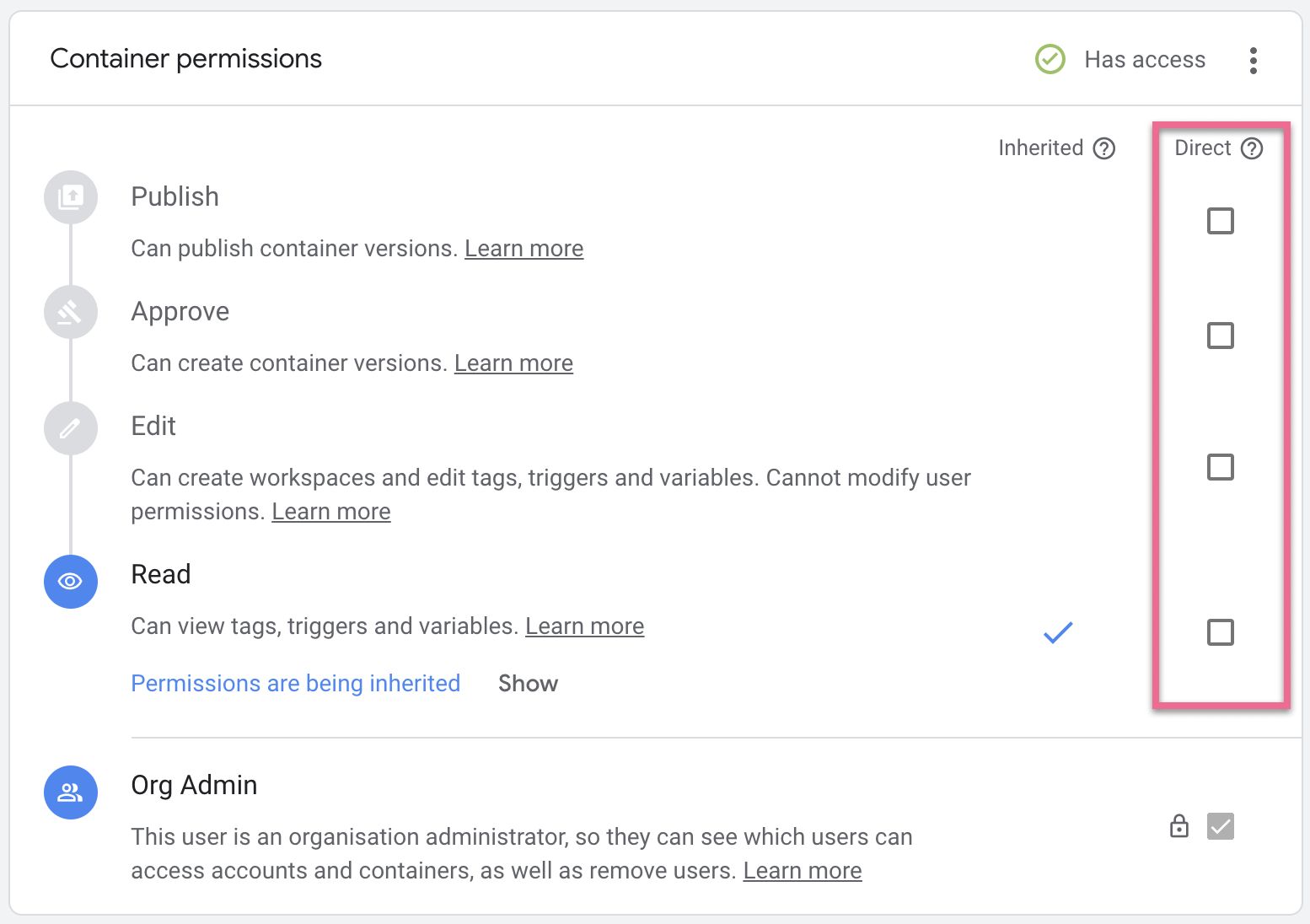Click the Approve gavel icon
The height and width of the screenshot is (924, 1310).
[x=71, y=312]
